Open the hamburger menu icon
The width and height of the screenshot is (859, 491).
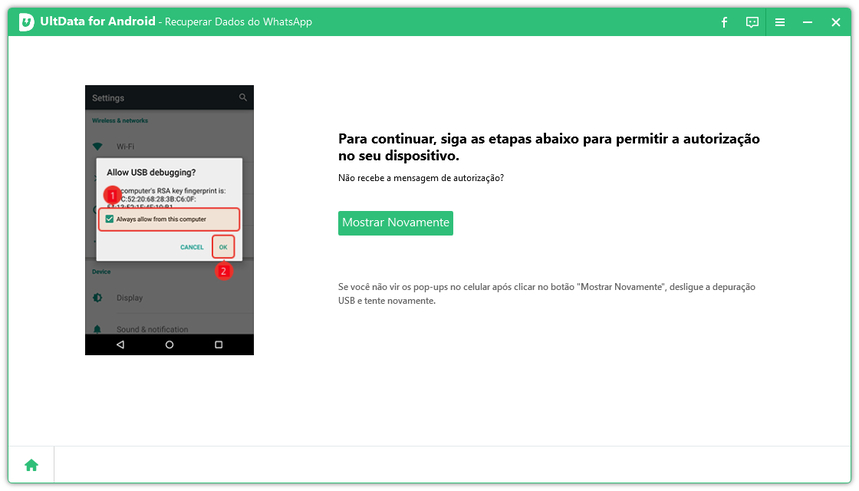pos(780,22)
